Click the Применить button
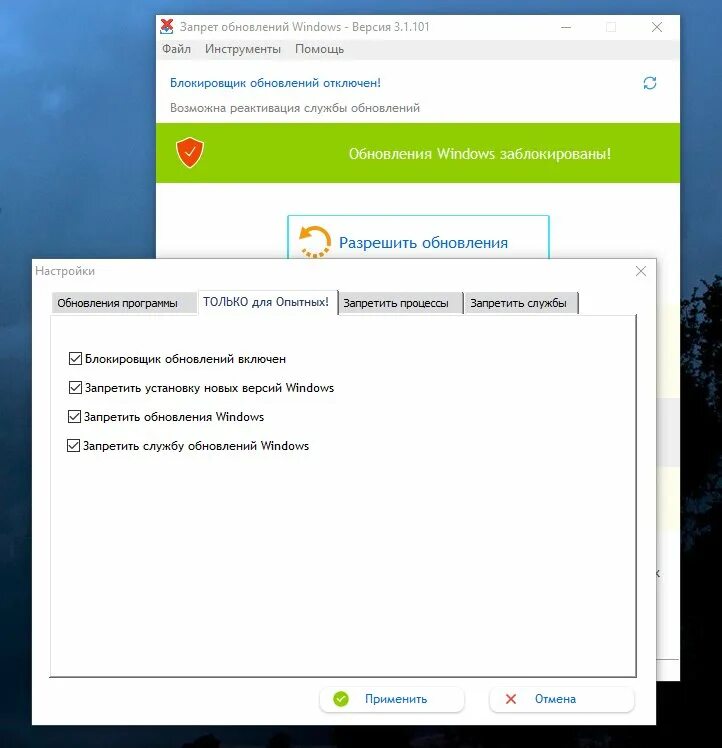722x748 pixels. coord(392,699)
